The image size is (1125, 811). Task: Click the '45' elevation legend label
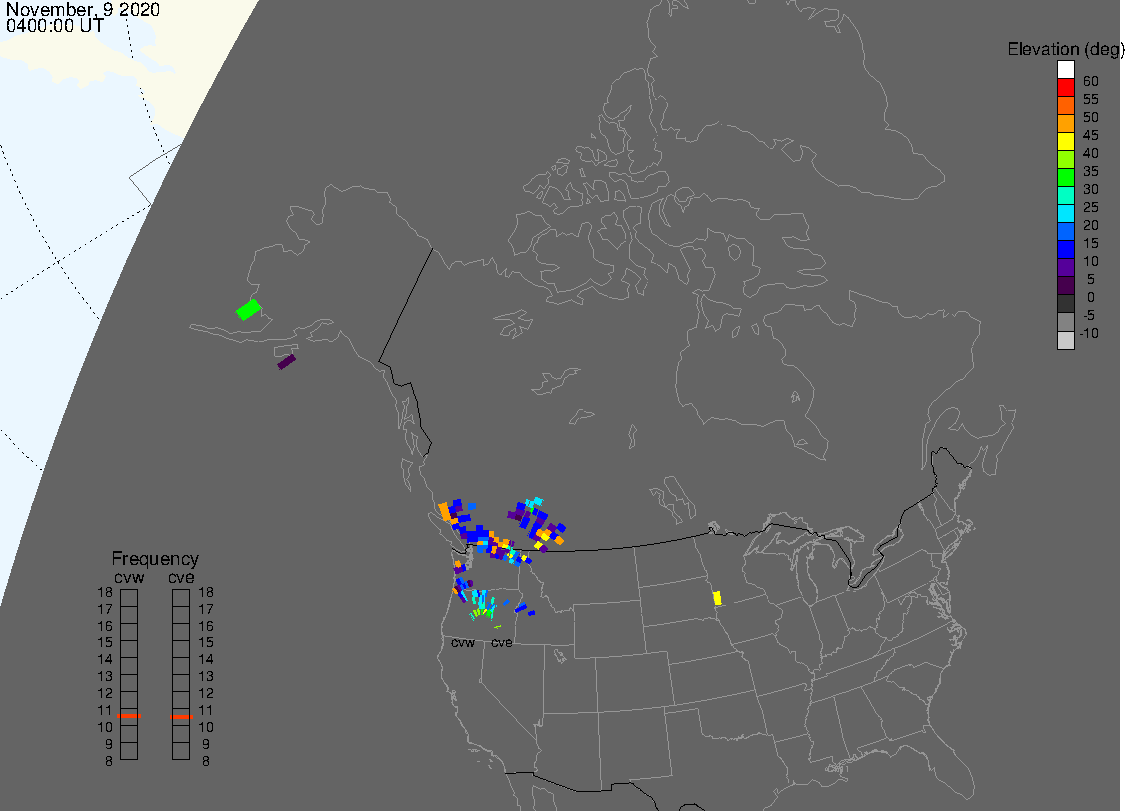(x=1091, y=135)
